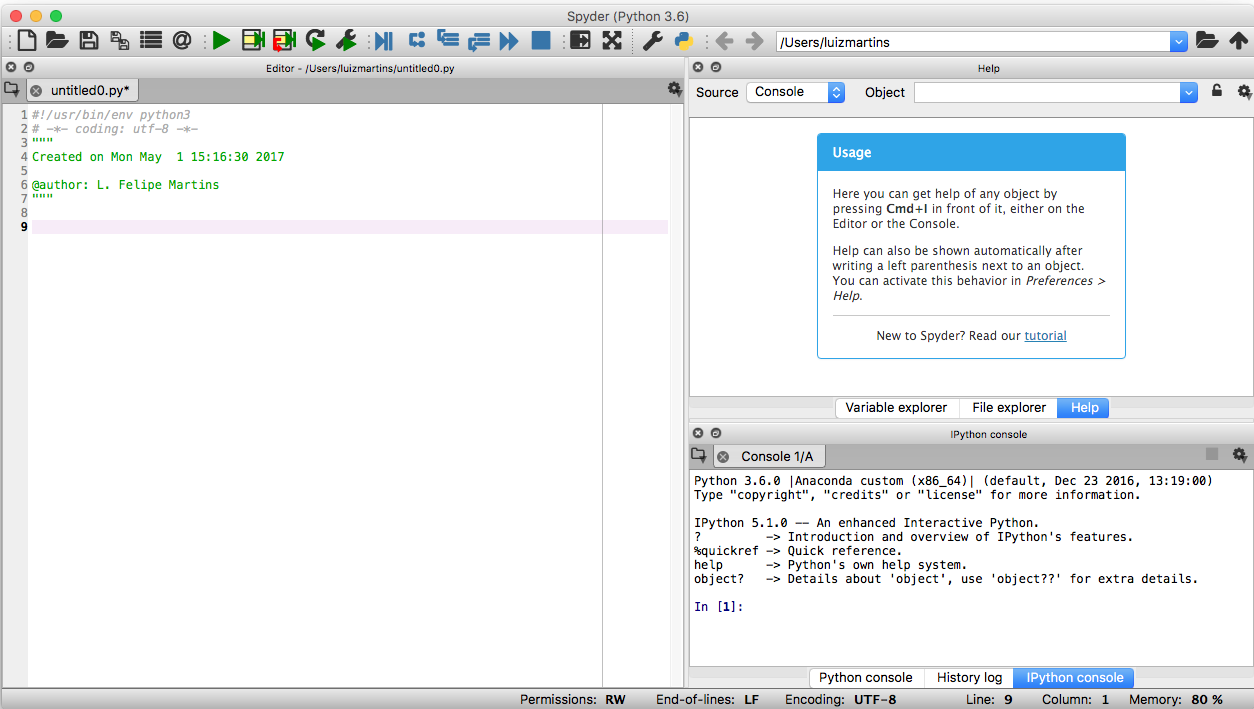This screenshot has width=1254, height=709.
Task: Open the Help pane options gear
Action: click(1244, 91)
